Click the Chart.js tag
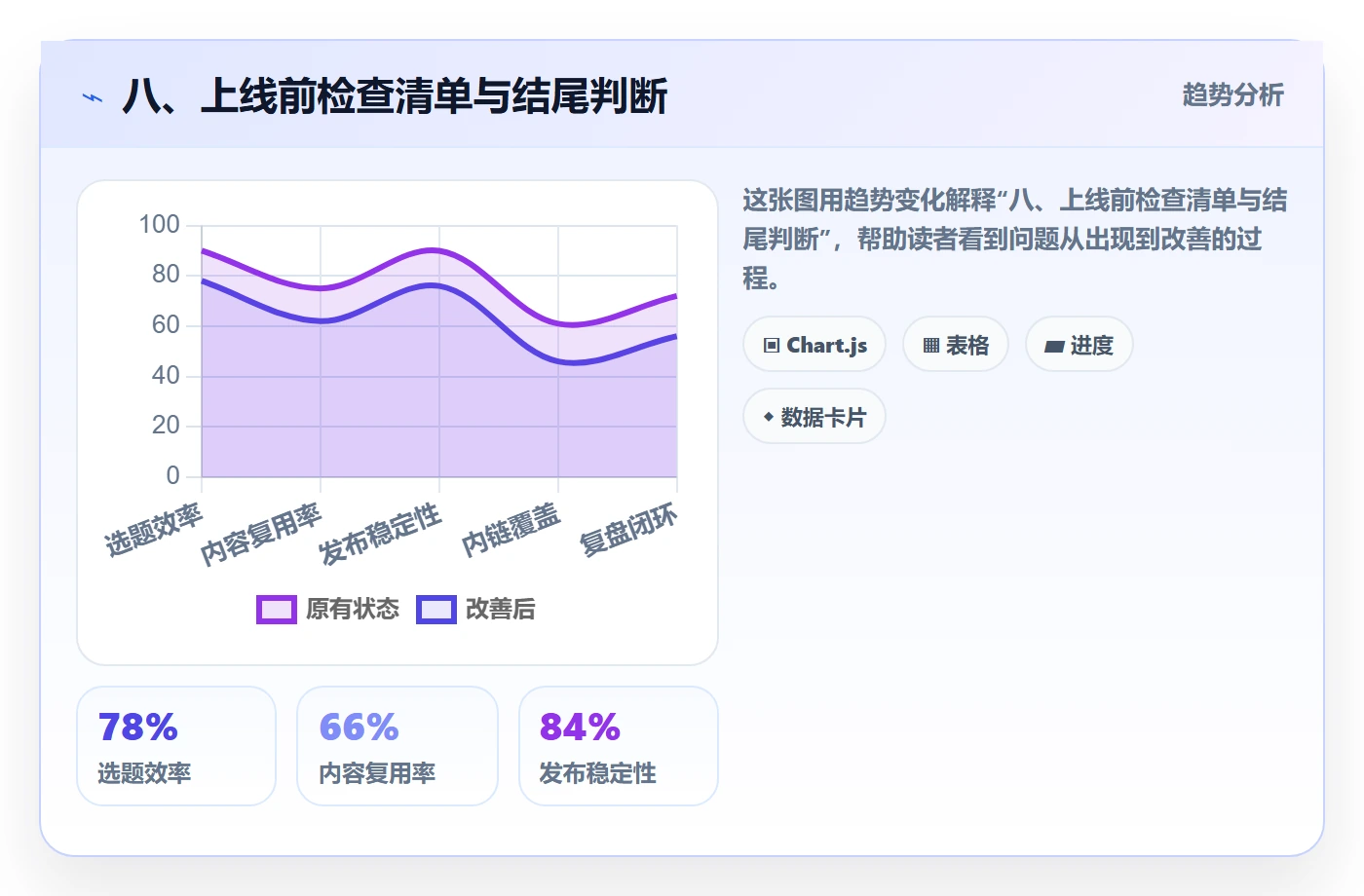 pos(815,344)
